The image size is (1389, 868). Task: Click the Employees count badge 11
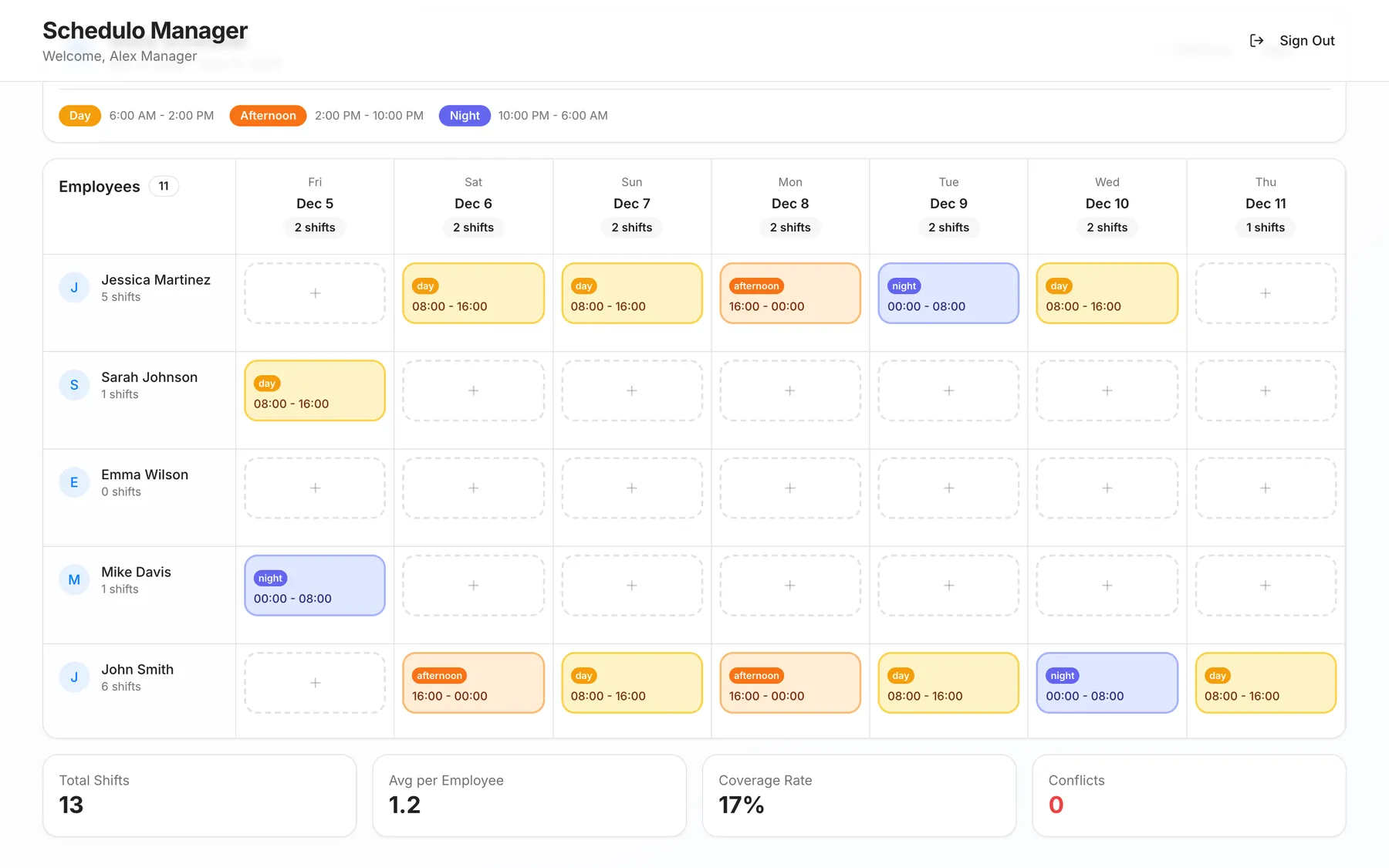[x=164, y=186]
